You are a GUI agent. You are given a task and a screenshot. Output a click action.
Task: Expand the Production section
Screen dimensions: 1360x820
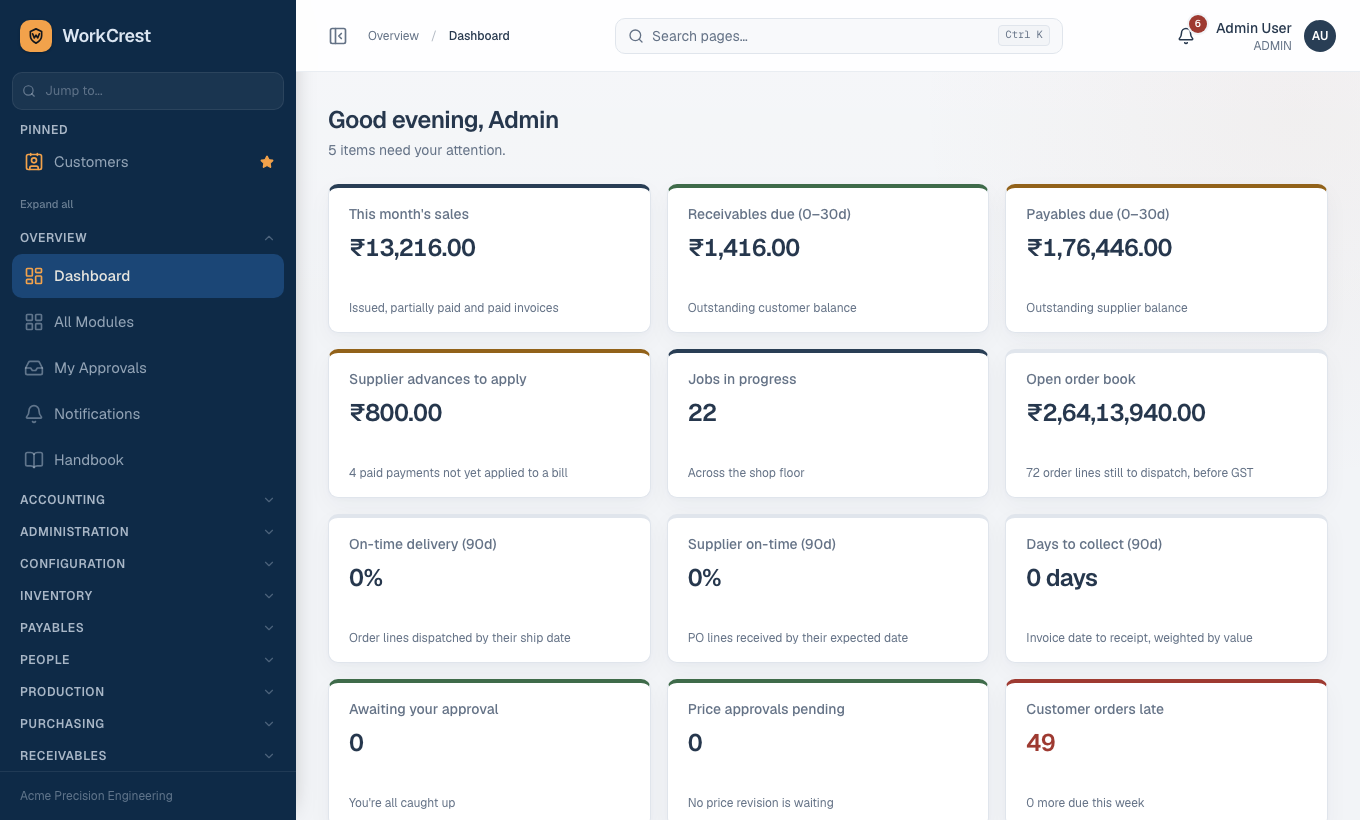tap(148, 692)
